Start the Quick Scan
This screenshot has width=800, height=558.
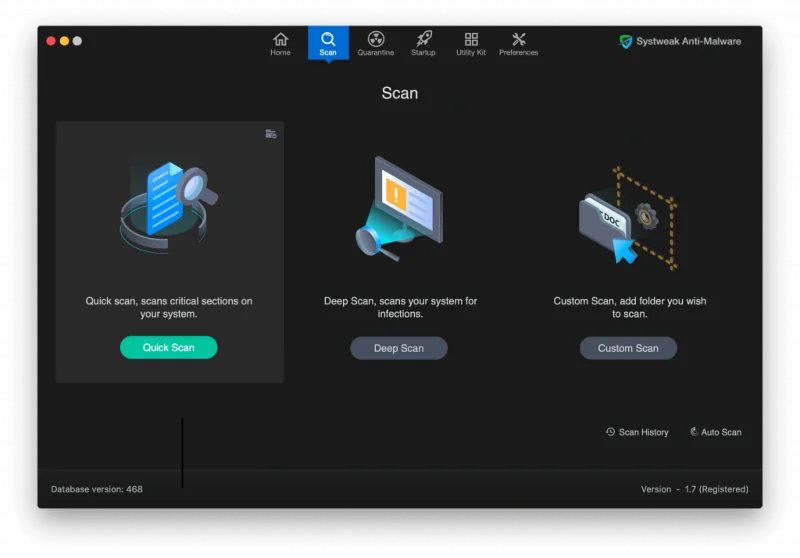coord(168,347)
